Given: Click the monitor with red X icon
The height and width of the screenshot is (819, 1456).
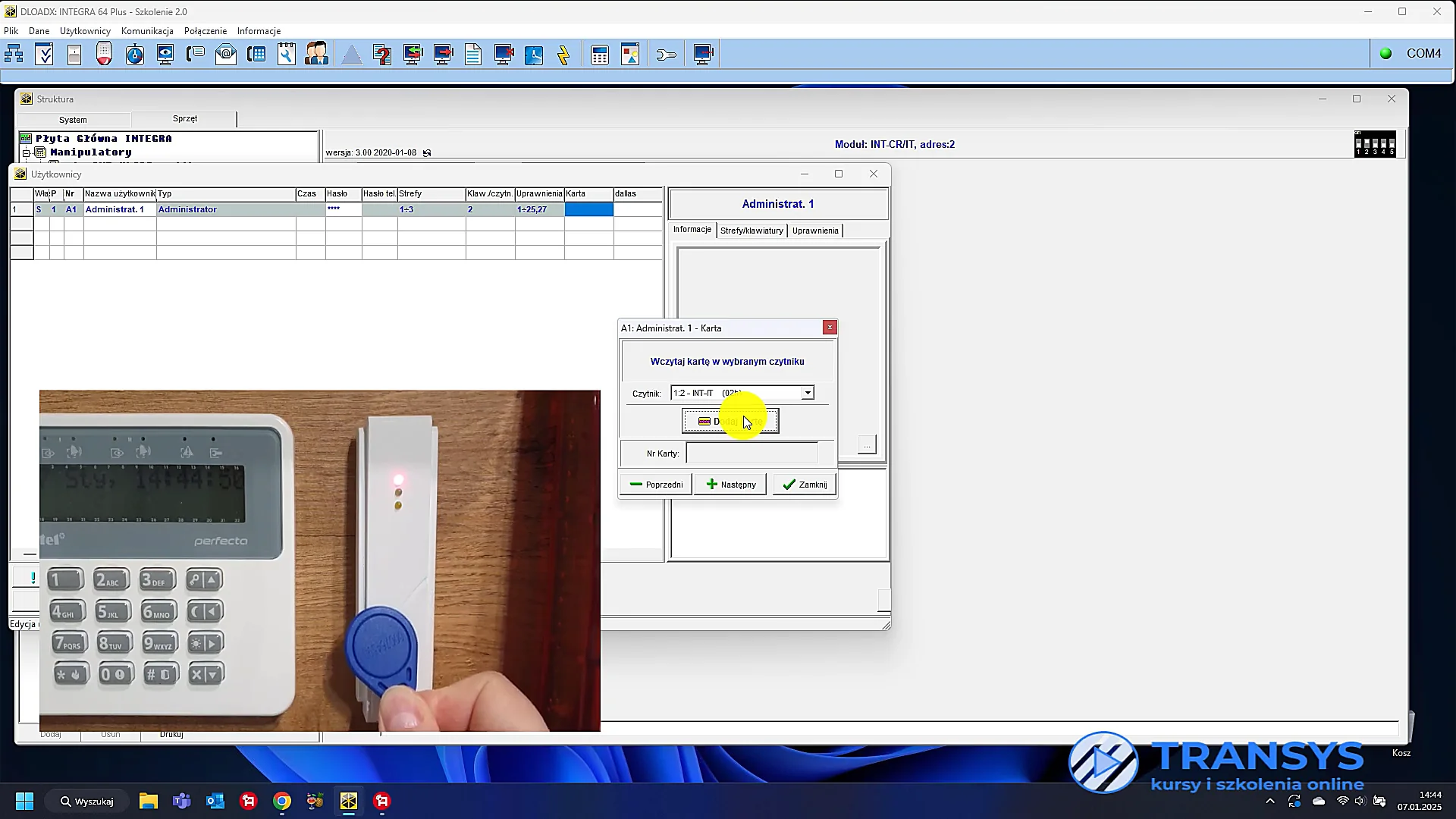Looking at the screenshot, I should (504, 54).
